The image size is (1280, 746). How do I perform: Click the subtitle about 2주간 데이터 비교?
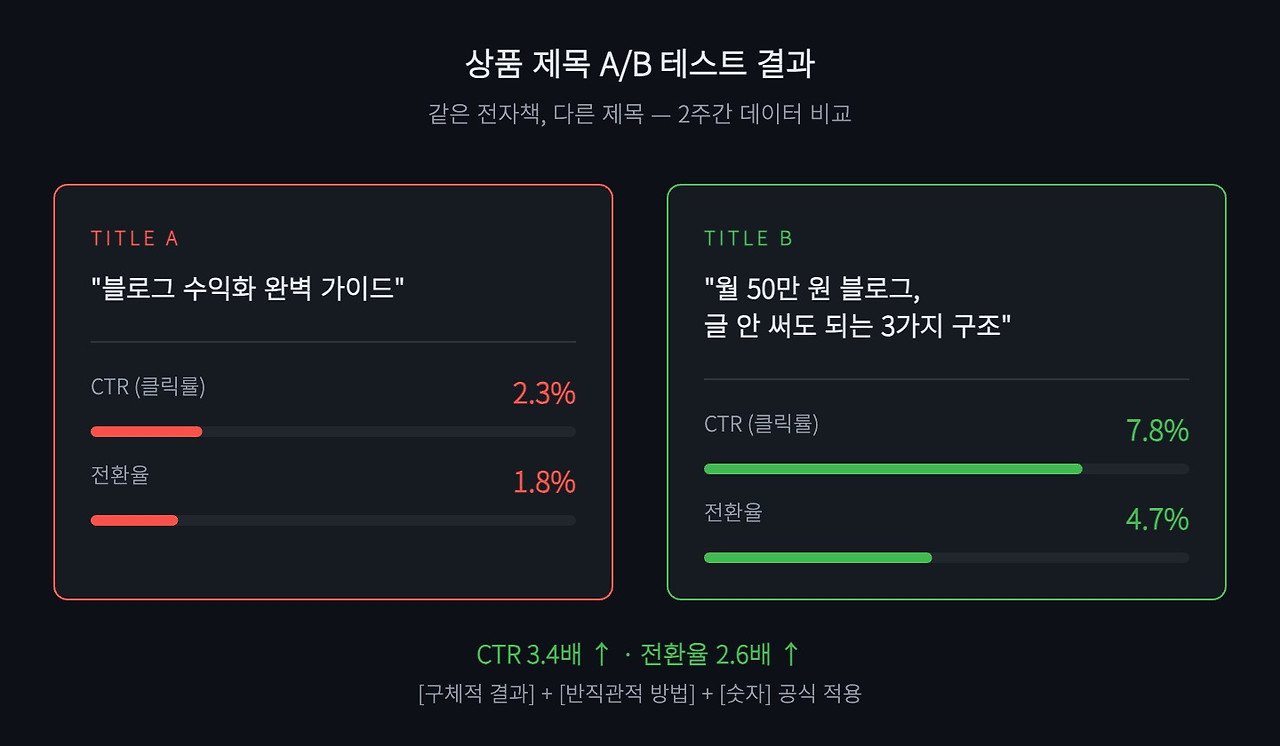pyautogui.click(x=640, y=113)
